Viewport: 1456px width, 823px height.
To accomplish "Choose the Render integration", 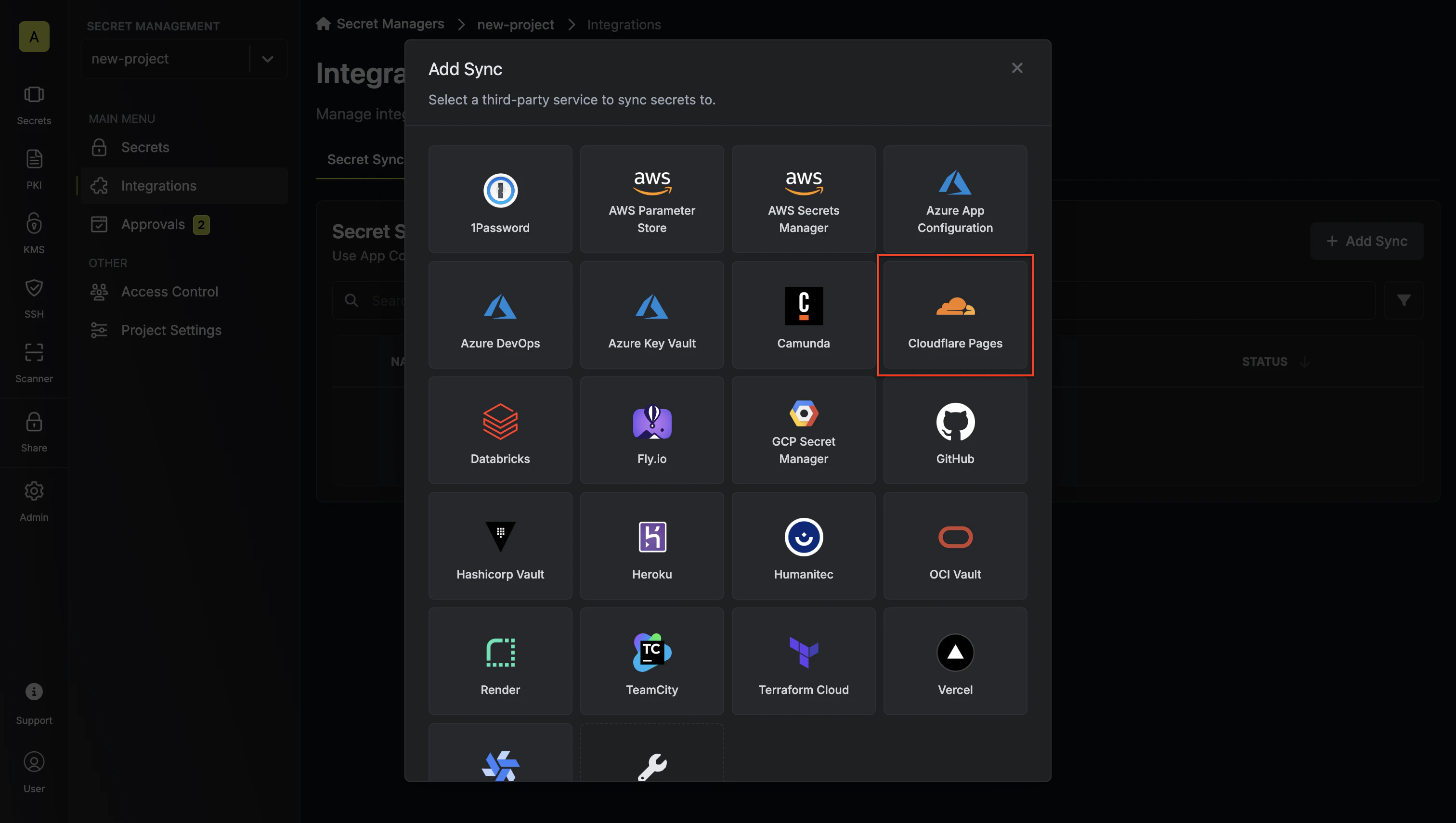I will coord(500,661).
